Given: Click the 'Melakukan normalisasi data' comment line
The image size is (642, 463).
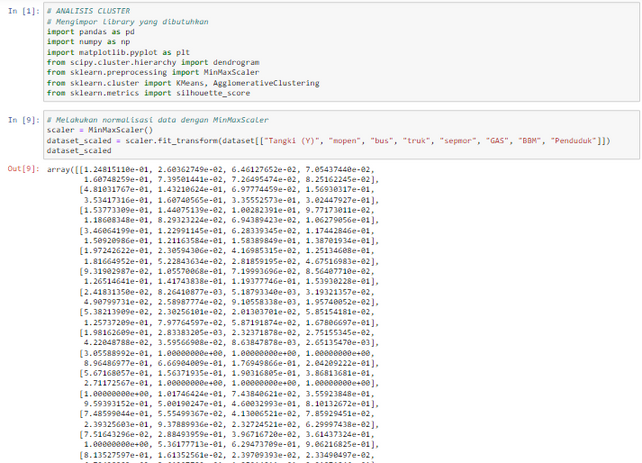Looking at the screenshot, I should pos(134,120).
